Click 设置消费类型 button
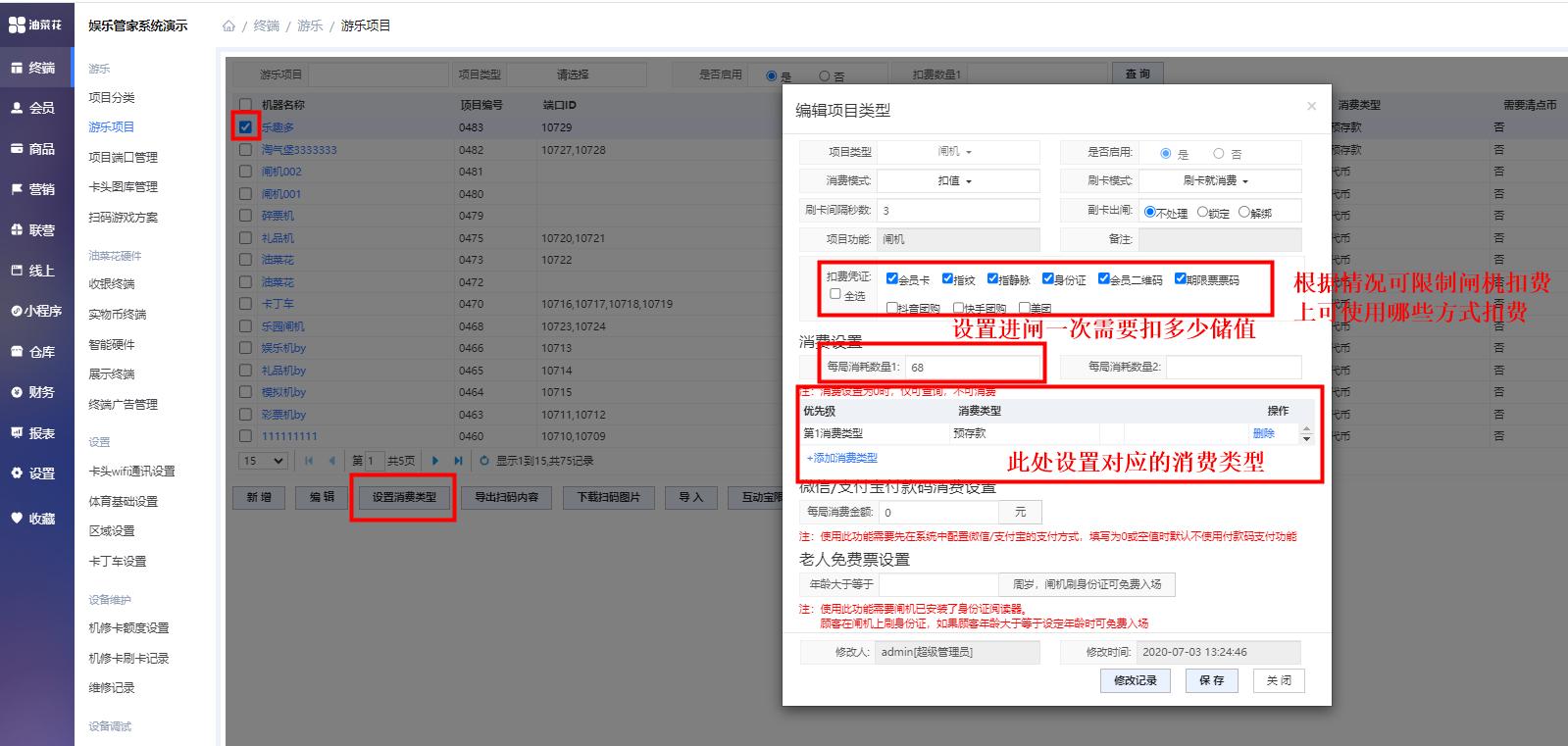This screenshot has width=1568, height=746. tap(404, 497)
